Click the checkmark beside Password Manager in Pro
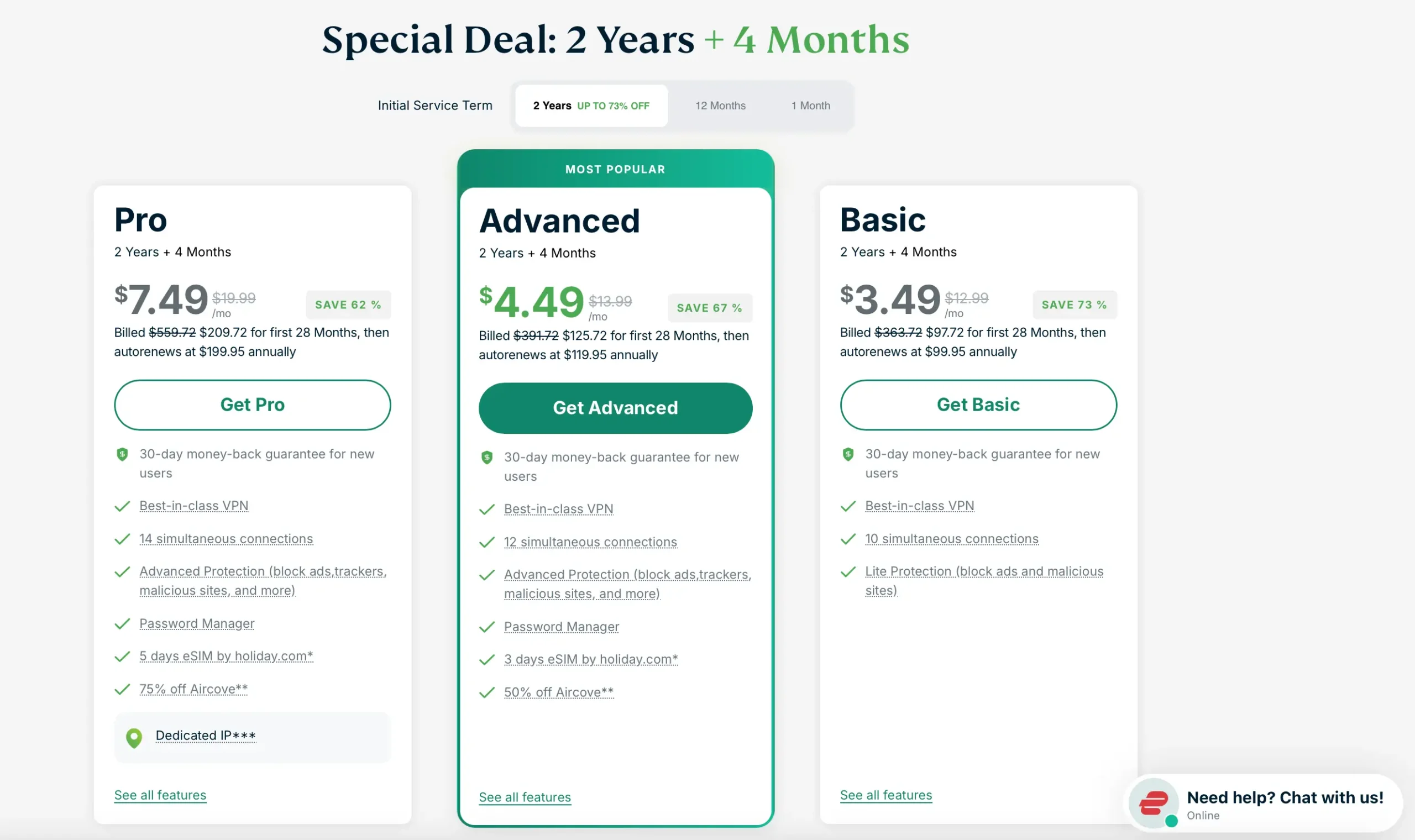This screenshot has height=840, width=1415. coord(122,624)
